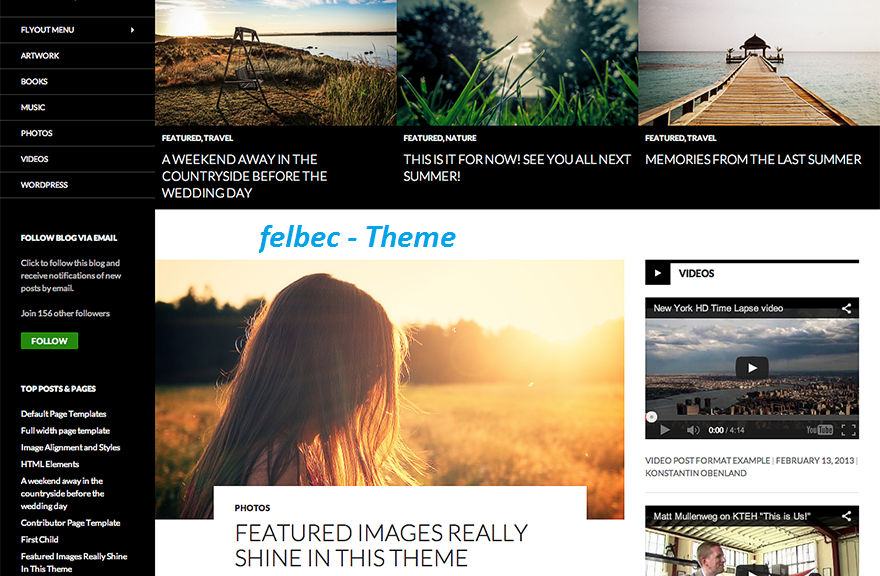Open the video on YouTube via logo

pyautogui.click(x=819, y=430)
